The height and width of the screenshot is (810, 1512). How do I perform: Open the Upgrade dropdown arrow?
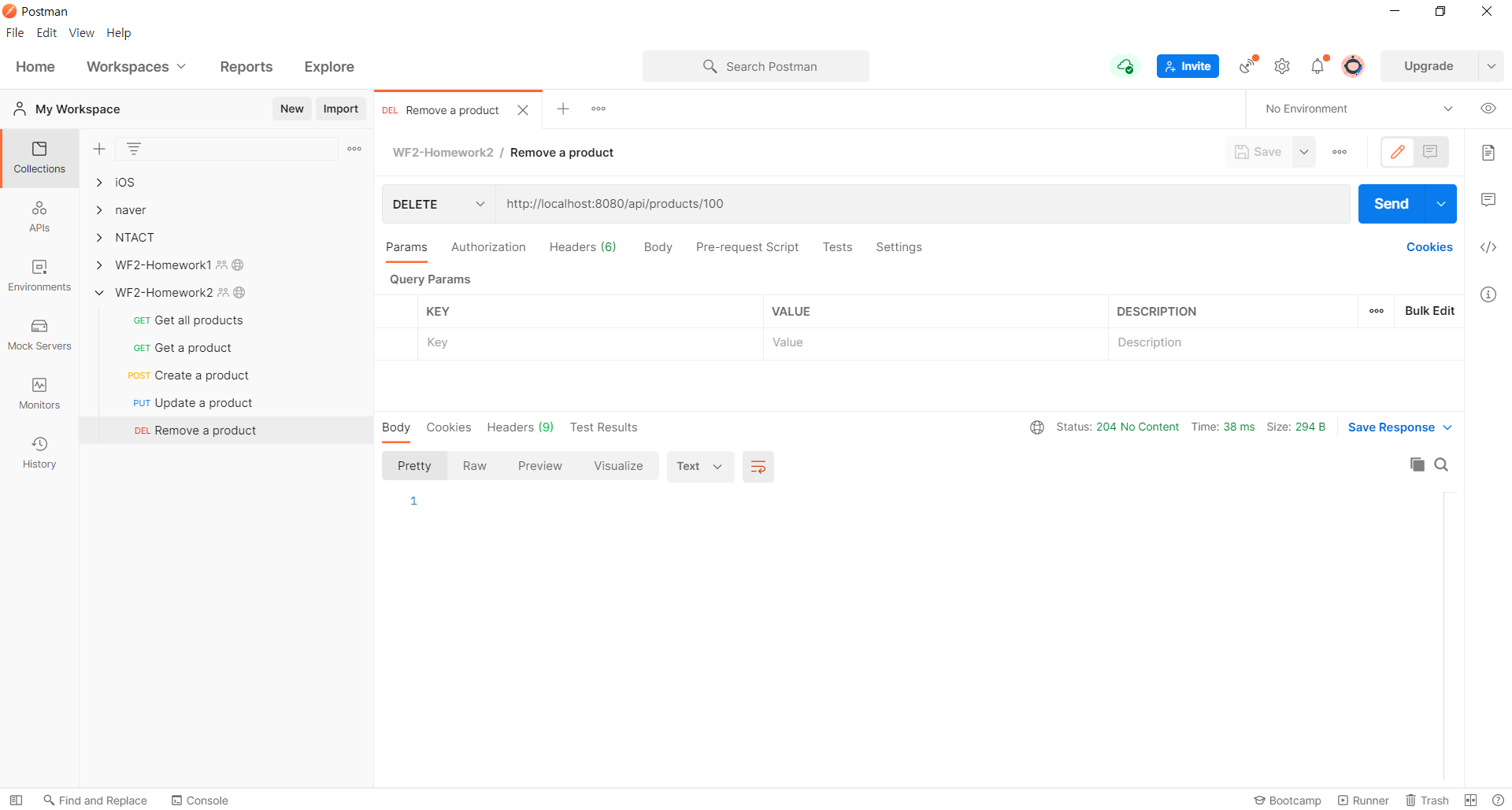1492,66
